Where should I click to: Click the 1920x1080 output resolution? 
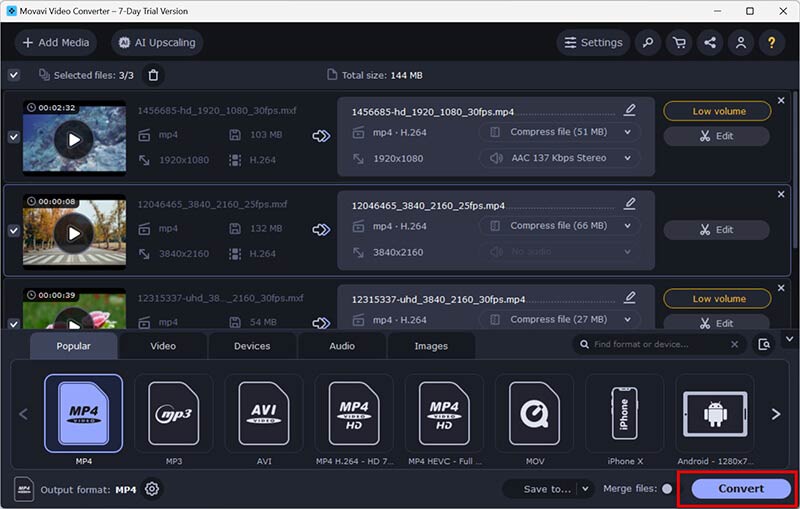(x=398, y=159)
